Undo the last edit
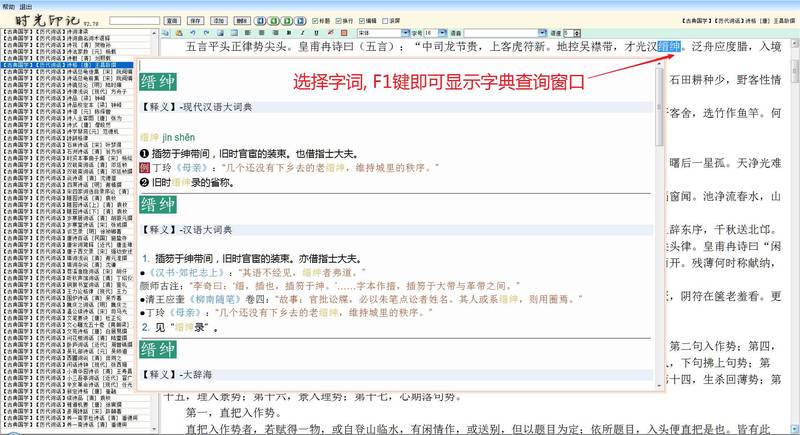The image size is (800, 435). click(x=193, y=33)
